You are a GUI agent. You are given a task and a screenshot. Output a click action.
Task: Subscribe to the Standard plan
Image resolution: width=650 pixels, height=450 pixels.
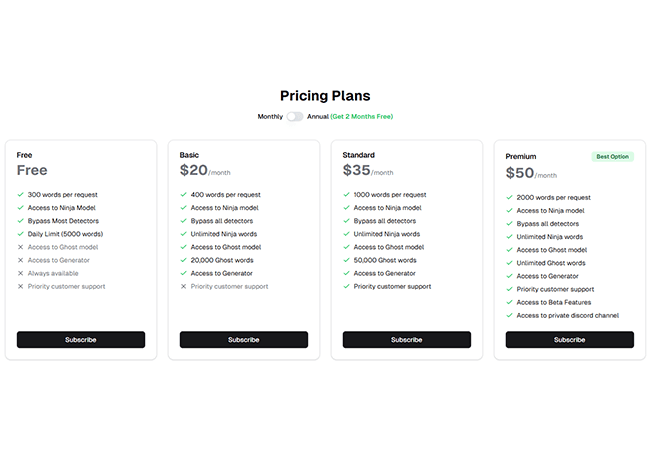pos(407,340)
